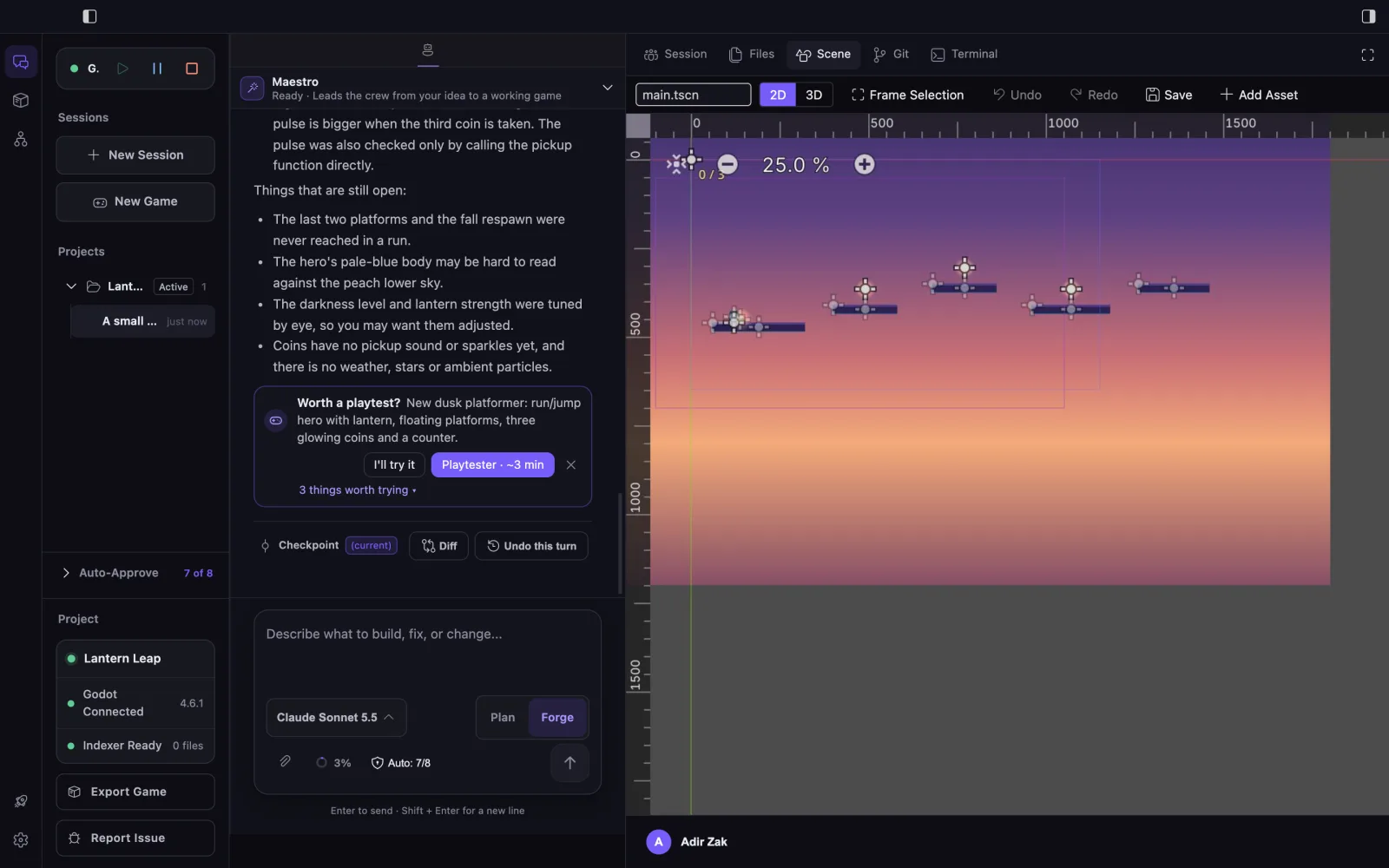Click Undo in the scene toolbar
Screen dimensions: 1389x868
tap(1017, 95)
